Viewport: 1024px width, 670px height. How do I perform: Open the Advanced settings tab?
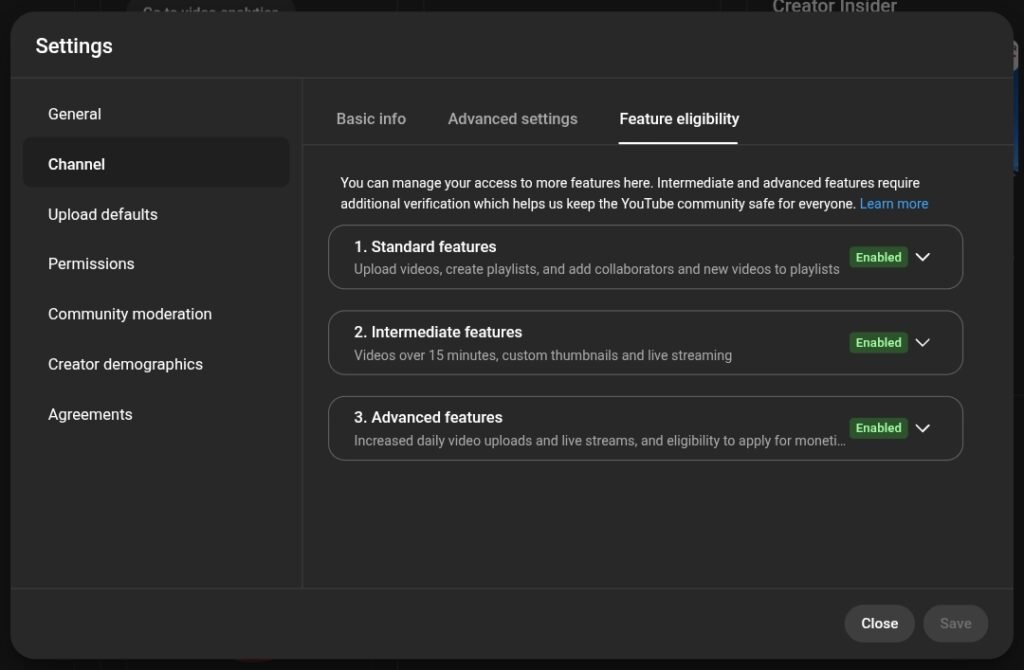[512, 119]
